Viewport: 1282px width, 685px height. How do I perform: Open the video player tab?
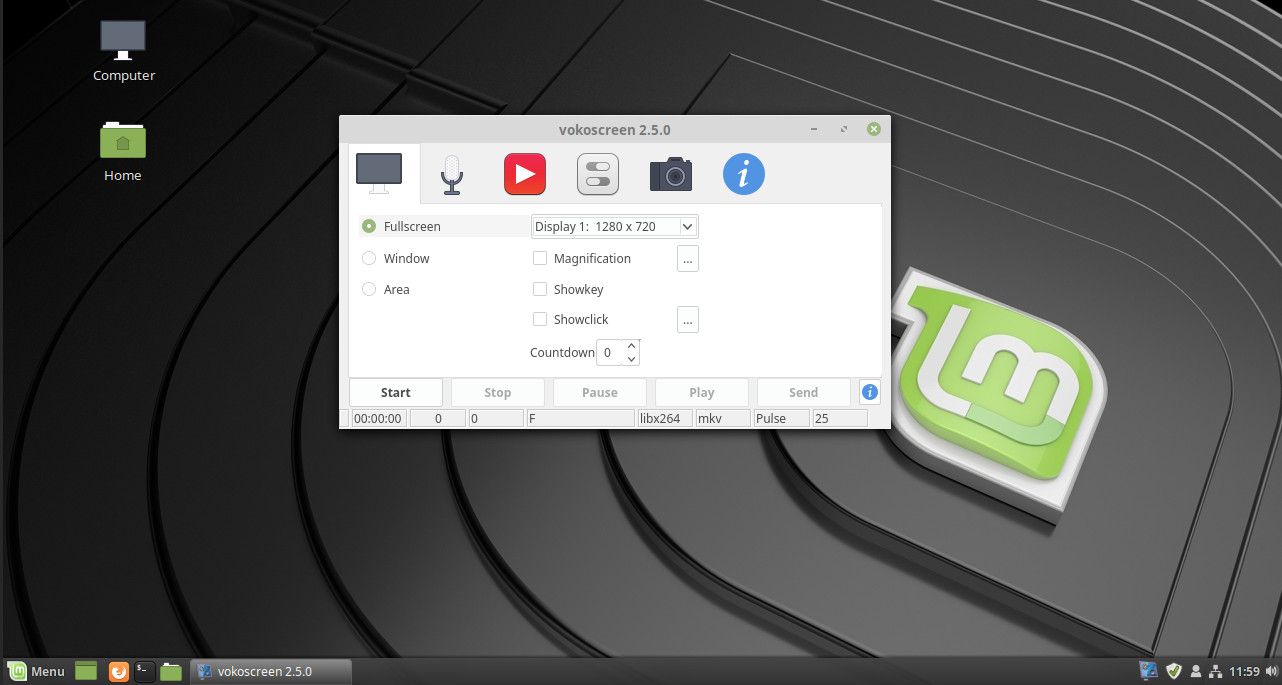524,174
